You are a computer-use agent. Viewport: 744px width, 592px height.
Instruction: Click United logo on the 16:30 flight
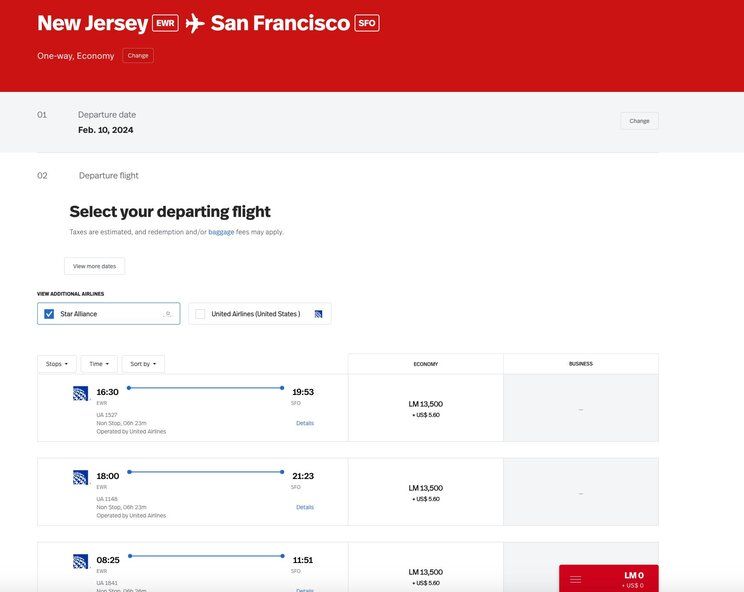coord(81,394)
